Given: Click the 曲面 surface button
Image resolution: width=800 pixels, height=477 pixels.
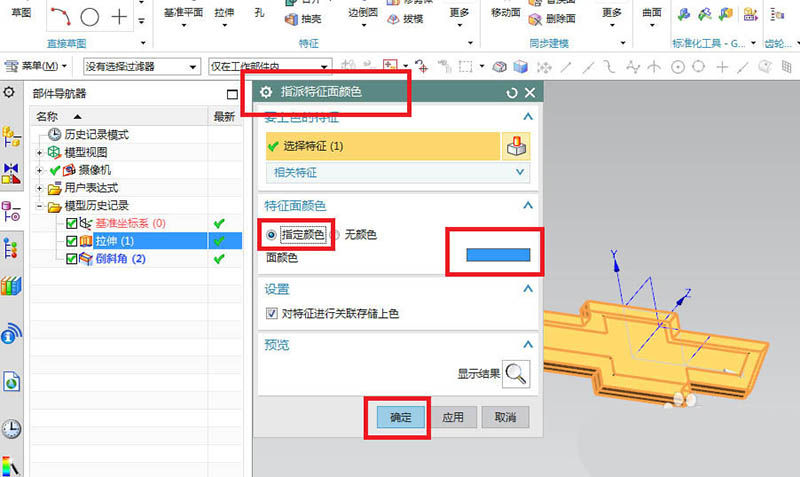Looking at the screenshot, I should click(652, 15).
